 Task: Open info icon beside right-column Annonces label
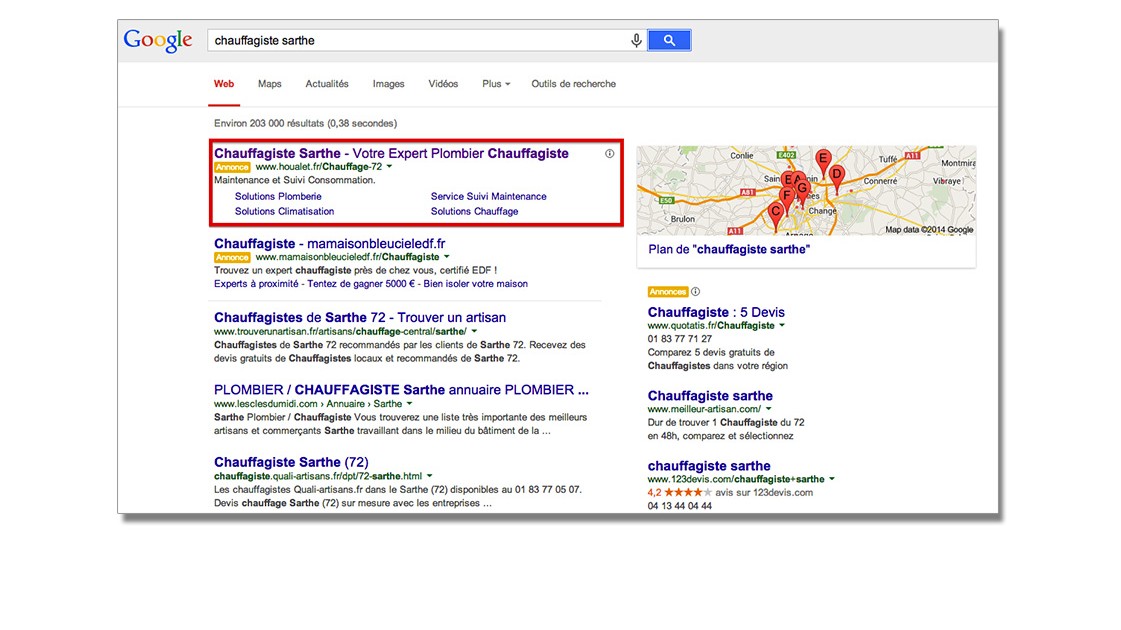696,292
